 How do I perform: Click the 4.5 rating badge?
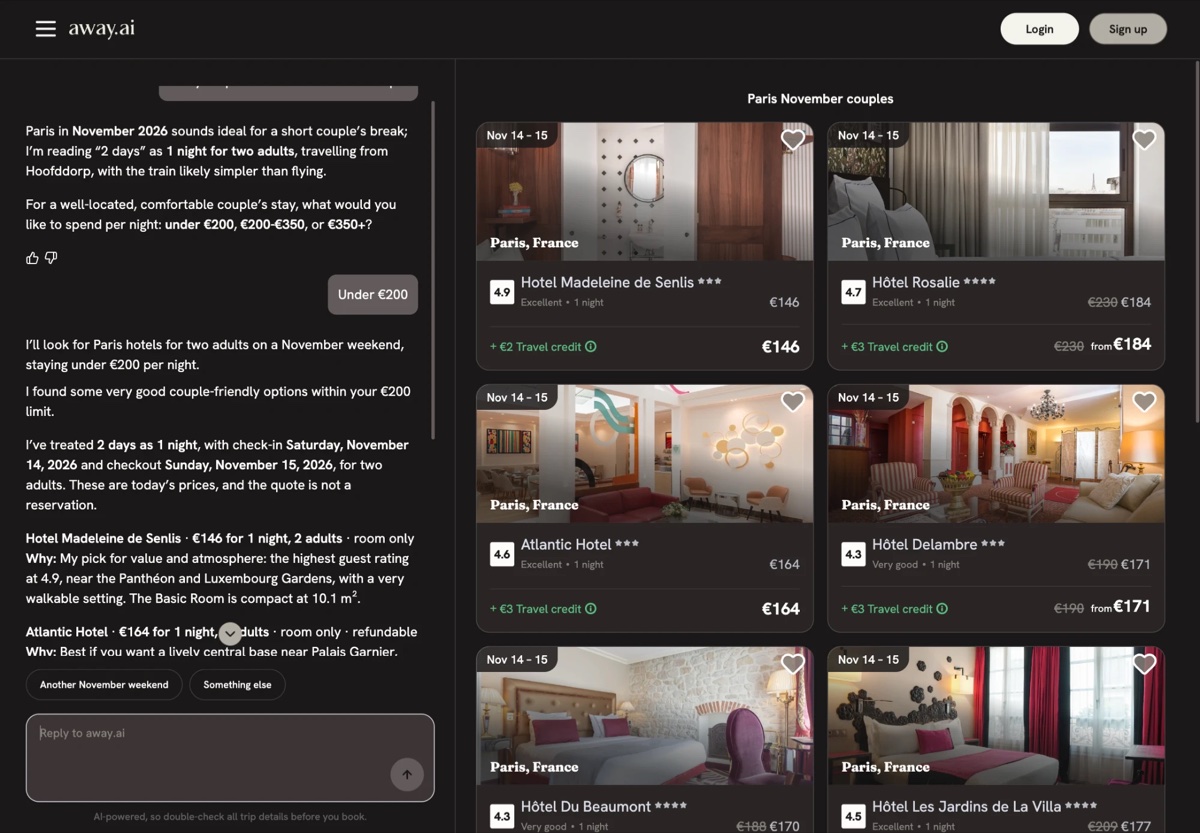point(853,816)
